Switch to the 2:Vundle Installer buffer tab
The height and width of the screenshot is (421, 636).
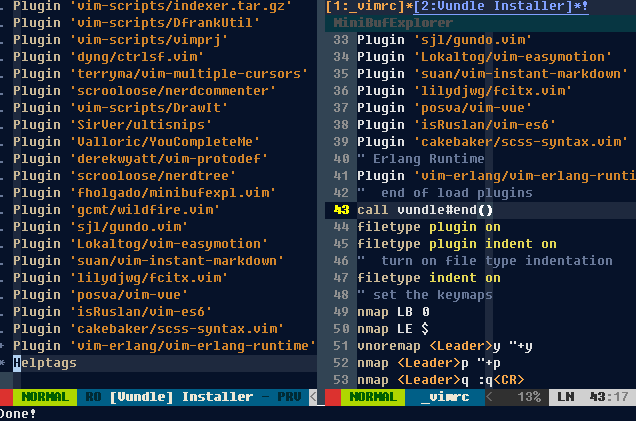[x=501, y=6]
